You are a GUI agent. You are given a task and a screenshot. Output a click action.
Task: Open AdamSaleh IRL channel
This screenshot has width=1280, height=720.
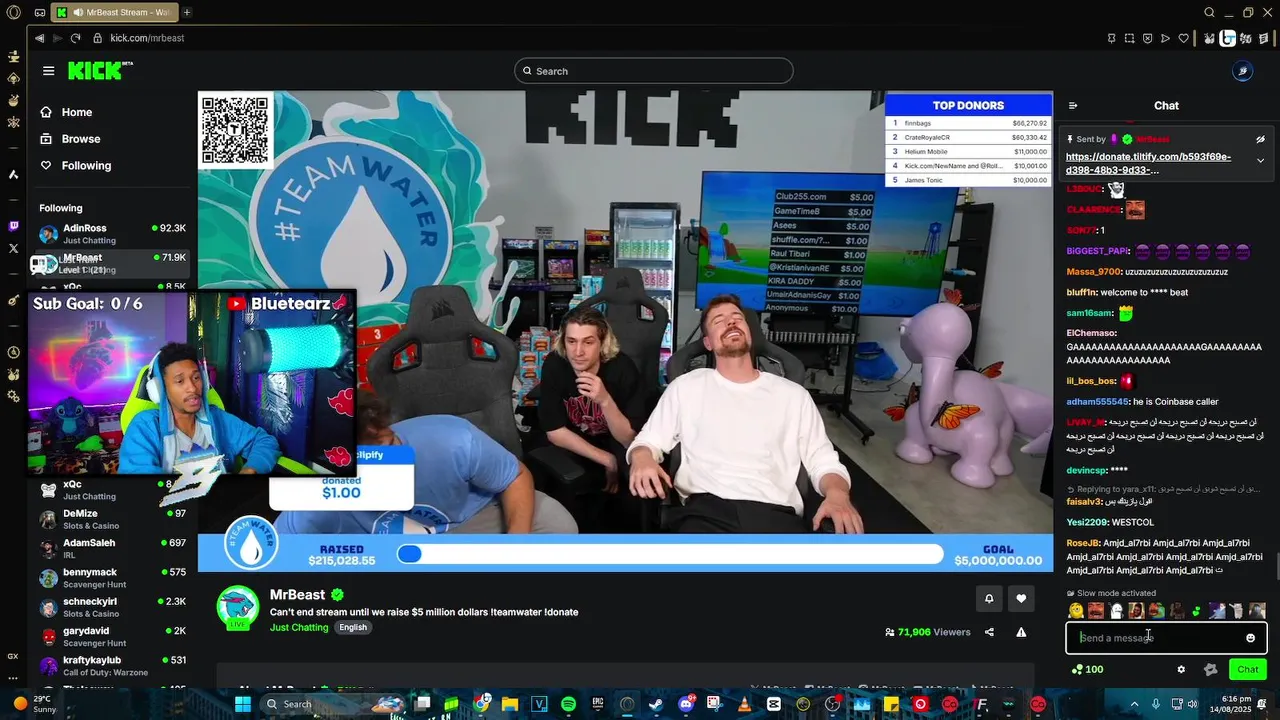[112, 548]
